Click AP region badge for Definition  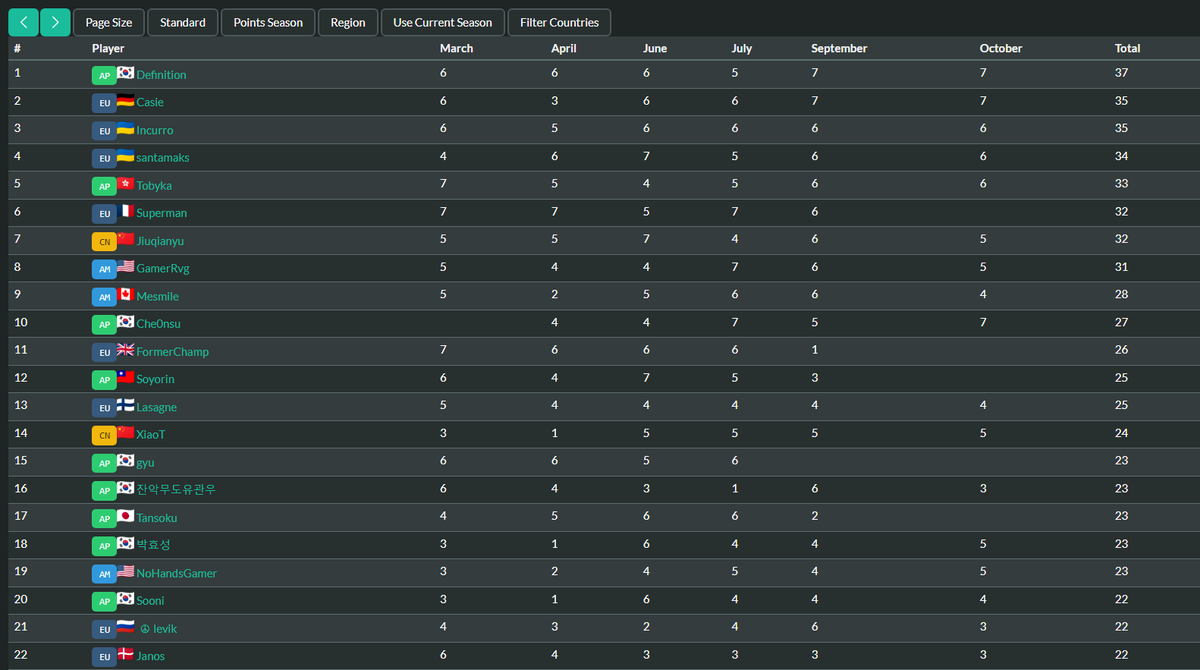[x=103, y=75]
